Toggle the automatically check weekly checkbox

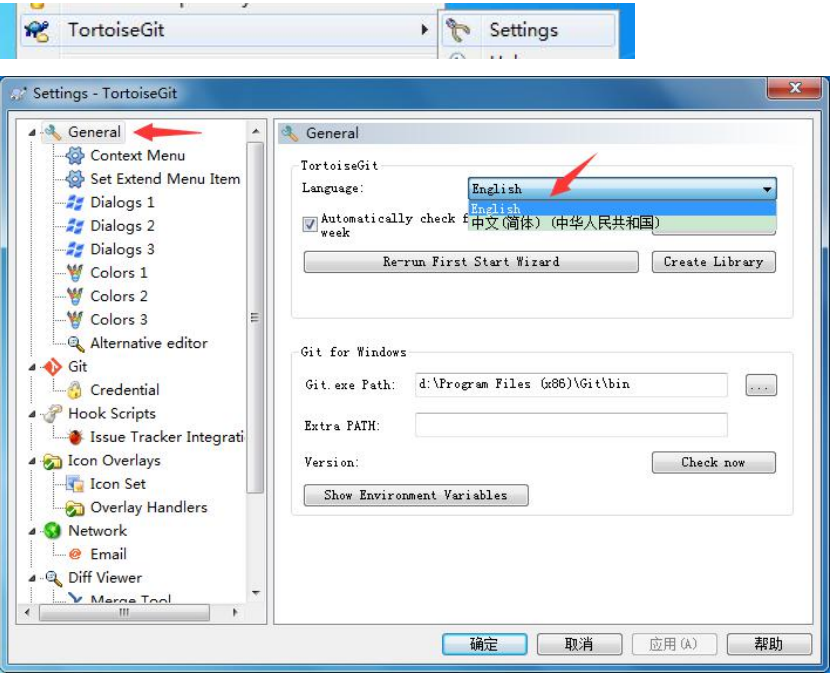tap(309, 224)
